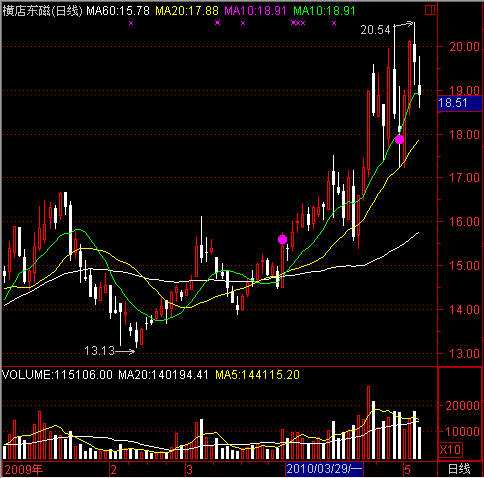Select the green MA10:18.91 indicator label
The height and width of the screenshot is (478, 484).
click(x=324, y=11)
